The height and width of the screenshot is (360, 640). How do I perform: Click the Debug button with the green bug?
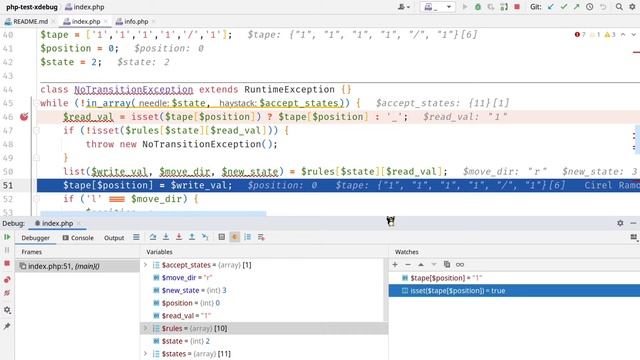478,7
